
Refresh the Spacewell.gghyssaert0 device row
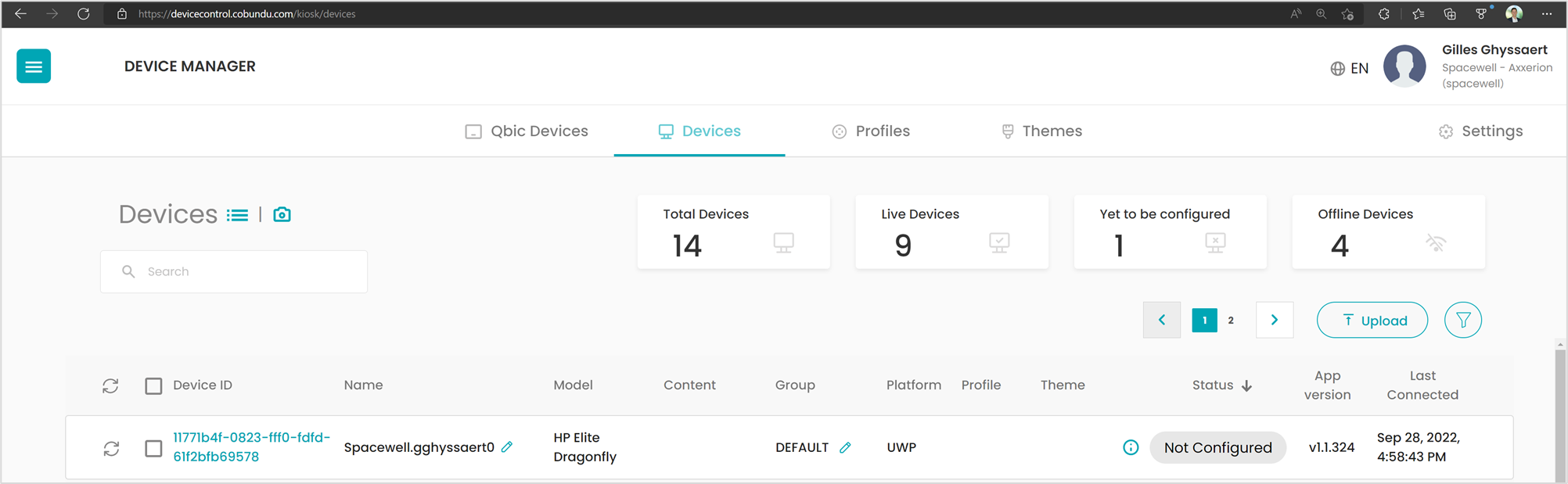[x=111, y=448]
